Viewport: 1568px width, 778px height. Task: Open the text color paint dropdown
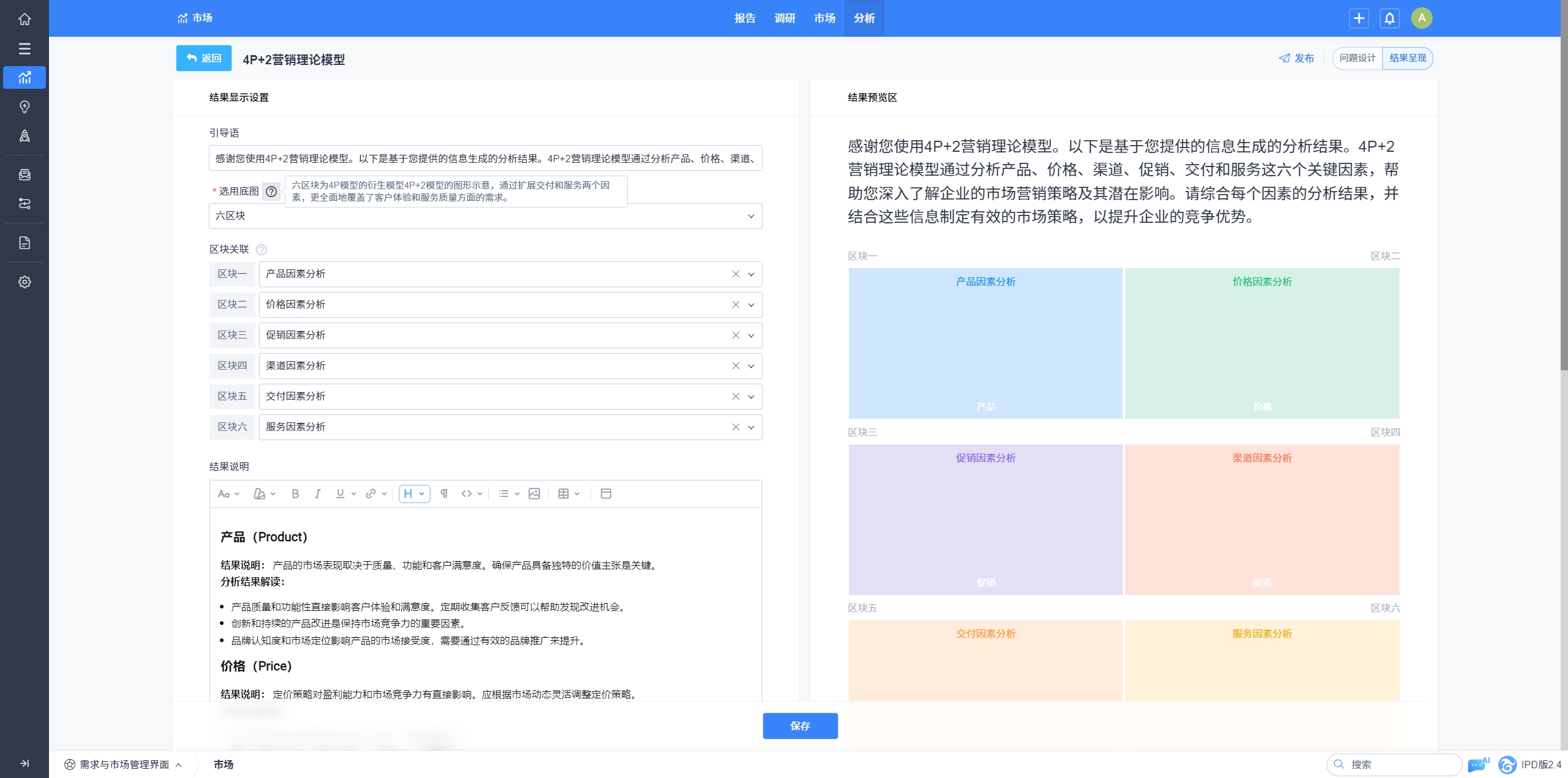point(265,494)
